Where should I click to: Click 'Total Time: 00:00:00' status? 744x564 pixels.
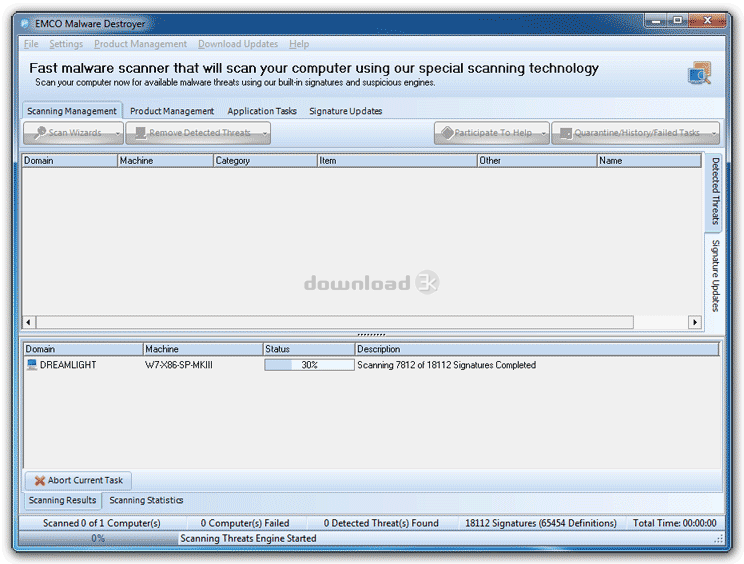[674, 523]
